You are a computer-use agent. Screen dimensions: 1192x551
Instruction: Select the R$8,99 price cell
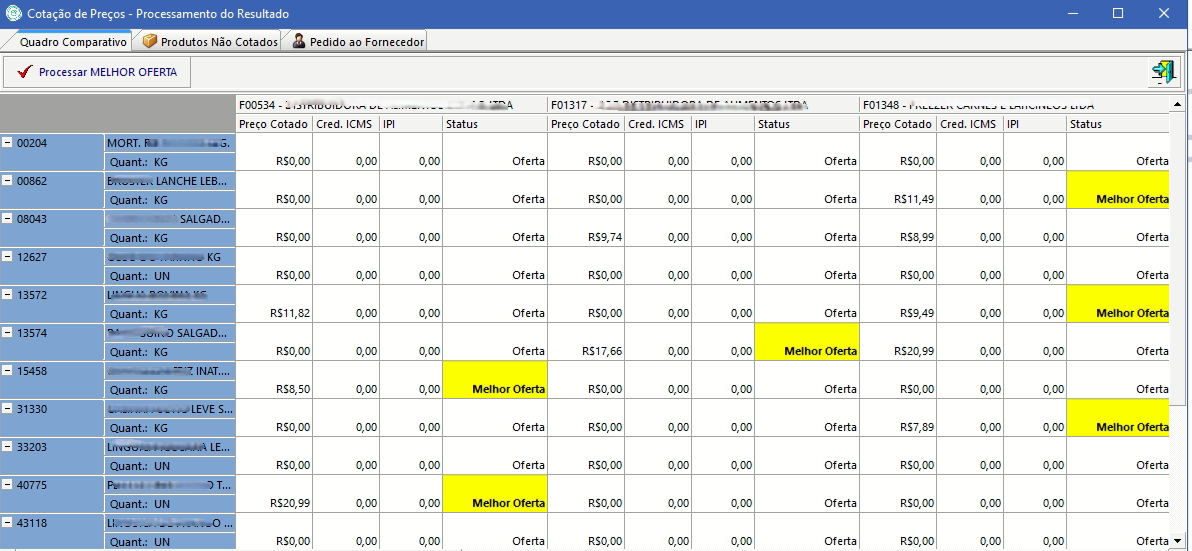898,228
